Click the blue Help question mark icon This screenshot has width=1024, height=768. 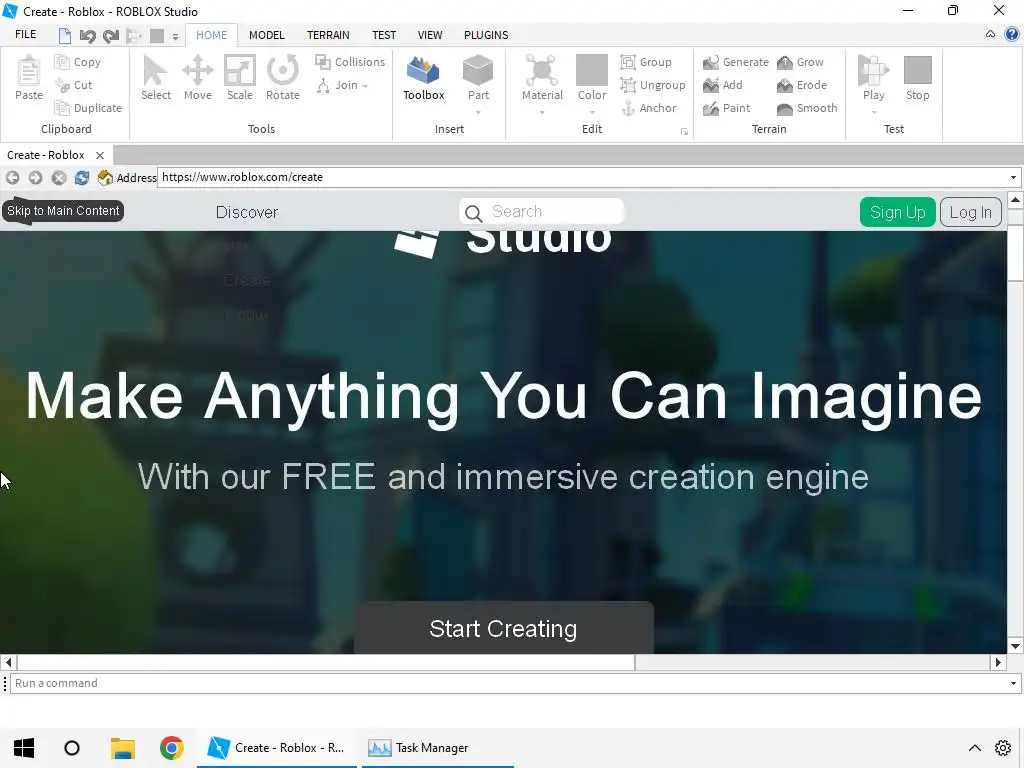(1012, 34)
